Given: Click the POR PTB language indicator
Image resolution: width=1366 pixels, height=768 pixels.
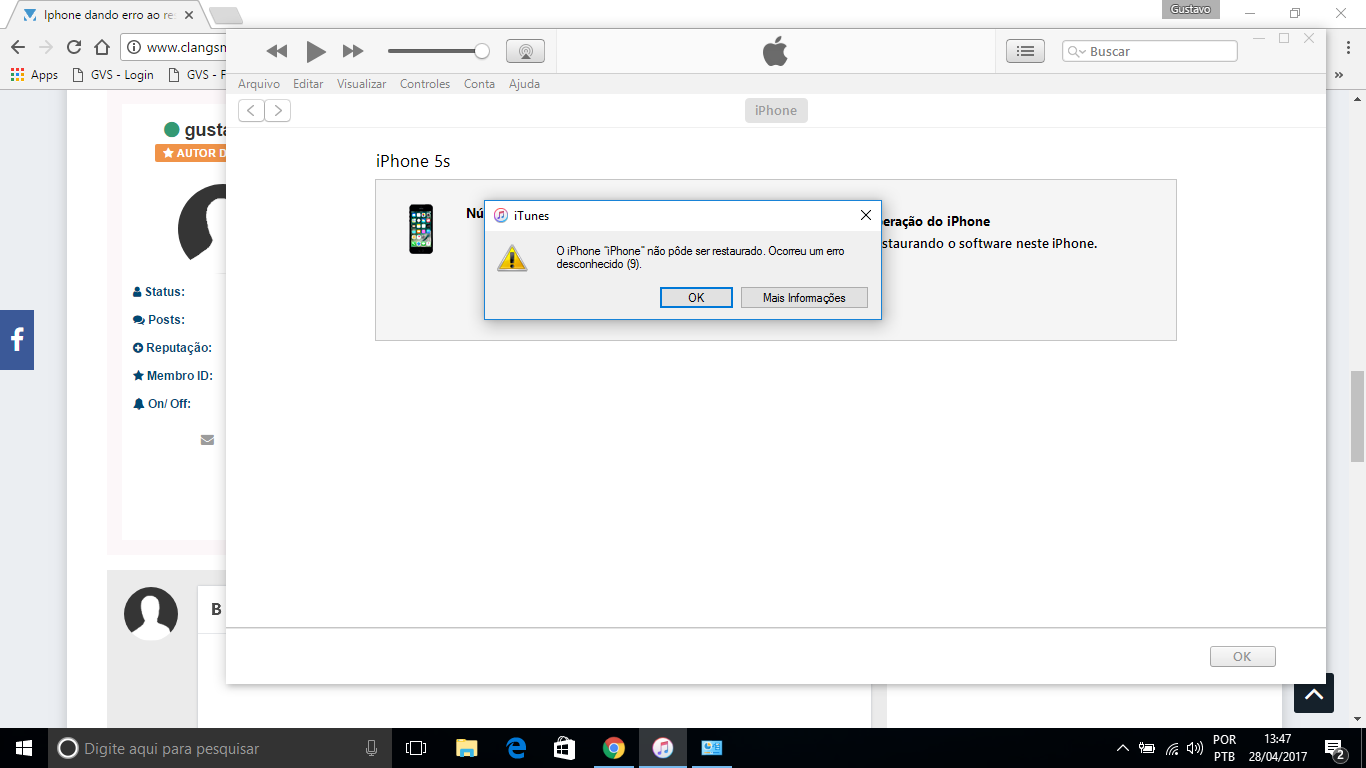Looking at the screenshot, I should click(1225, 748).
